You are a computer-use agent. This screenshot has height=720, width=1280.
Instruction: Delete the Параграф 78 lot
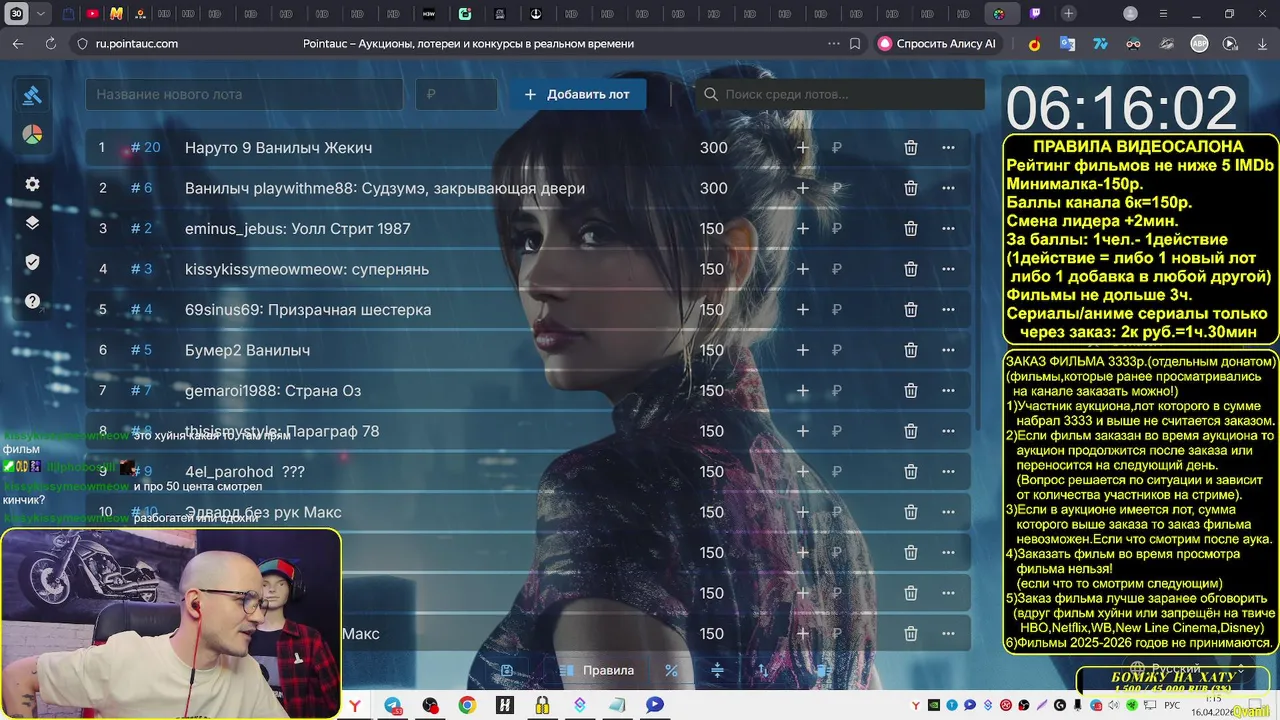point(911,431)
